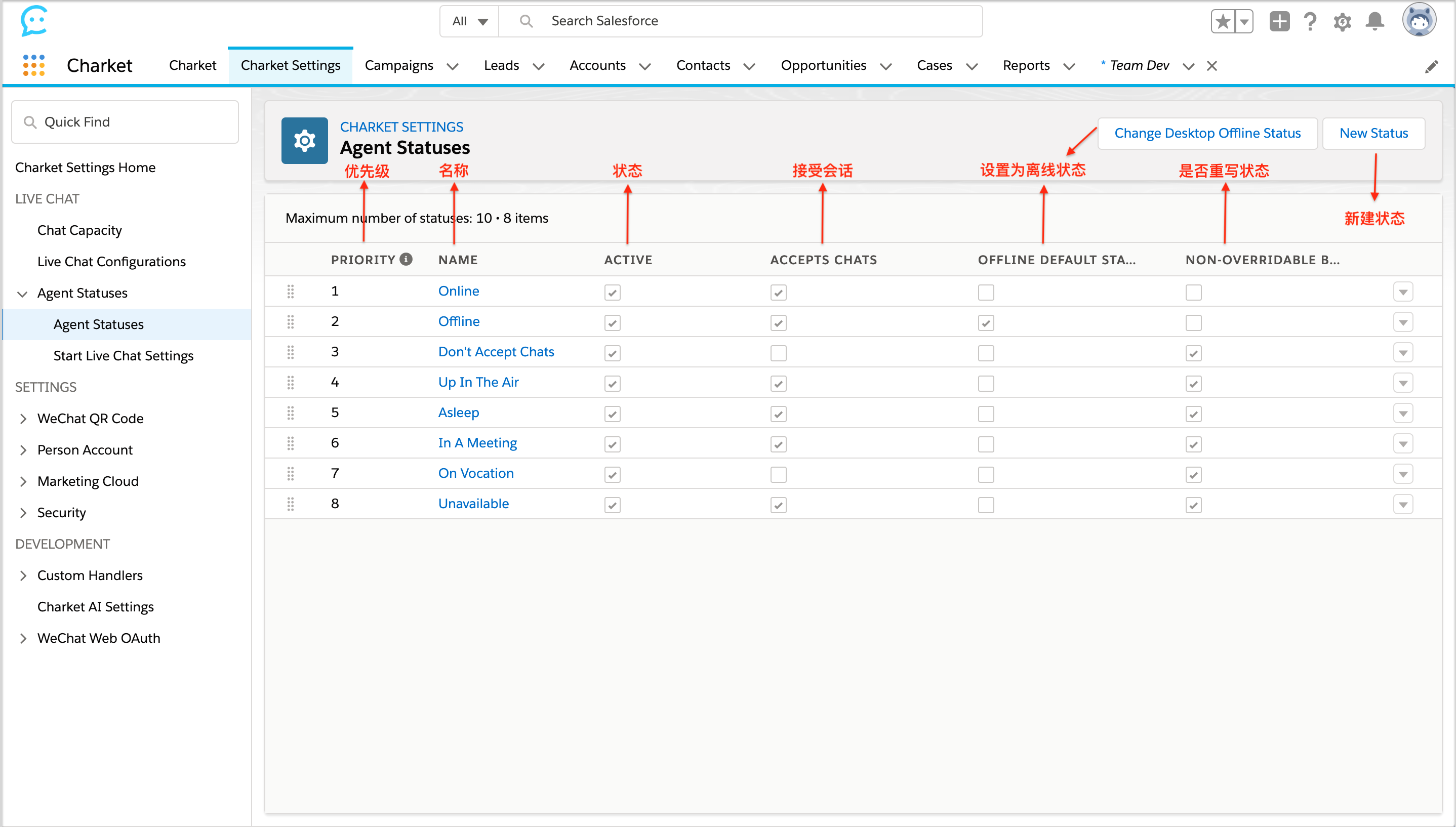Viewport: 1456px width, 827px height.
Task: Open Live Chat Configurations in sidebar
Action: tap(111, 262)
